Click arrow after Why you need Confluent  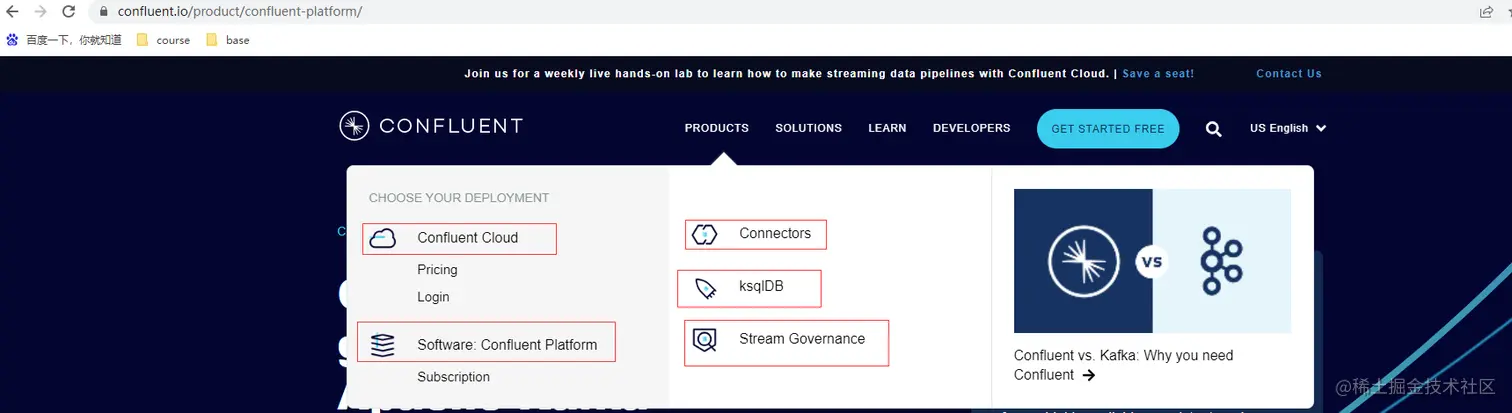click(1089, 375)
